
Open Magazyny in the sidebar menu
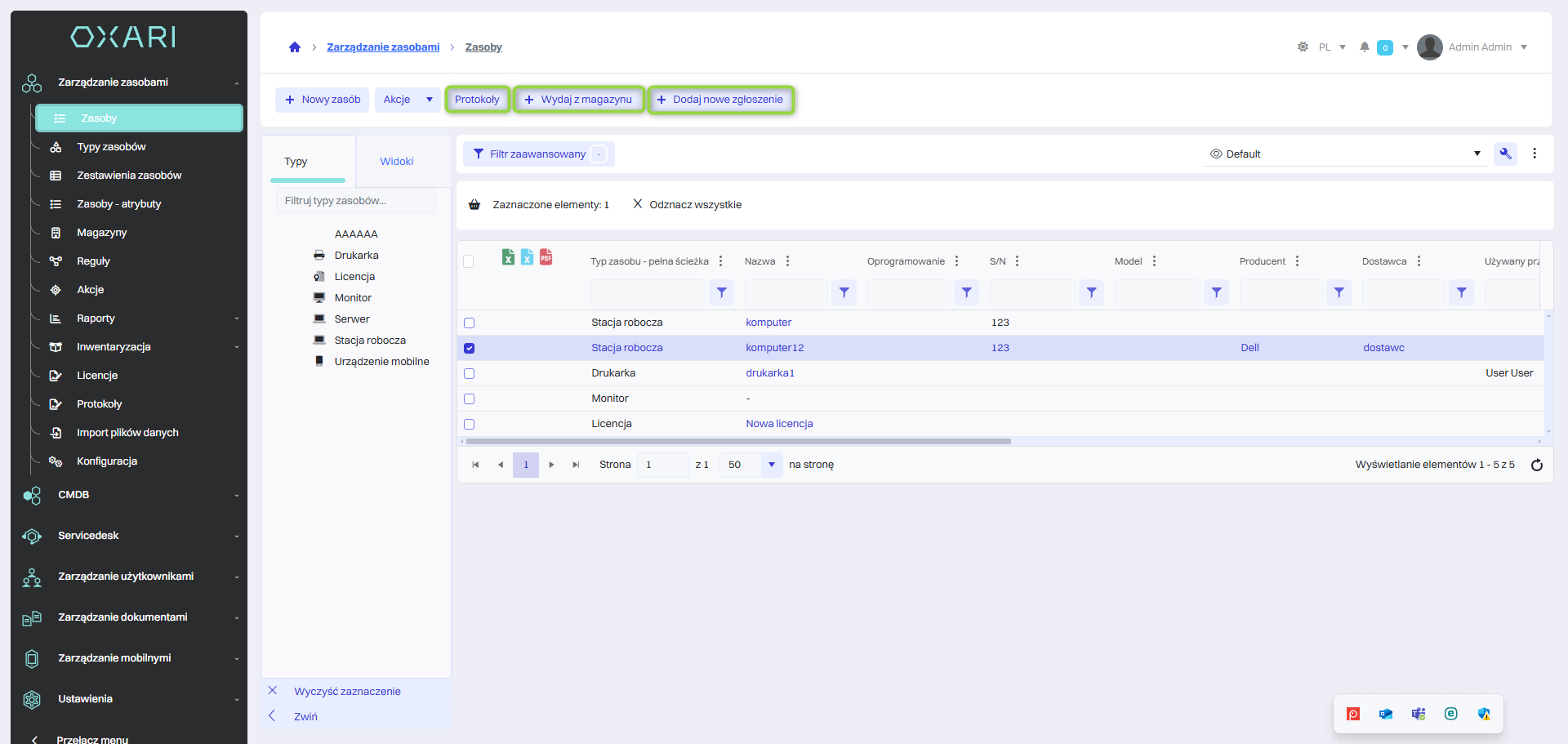tap(102, 233)
